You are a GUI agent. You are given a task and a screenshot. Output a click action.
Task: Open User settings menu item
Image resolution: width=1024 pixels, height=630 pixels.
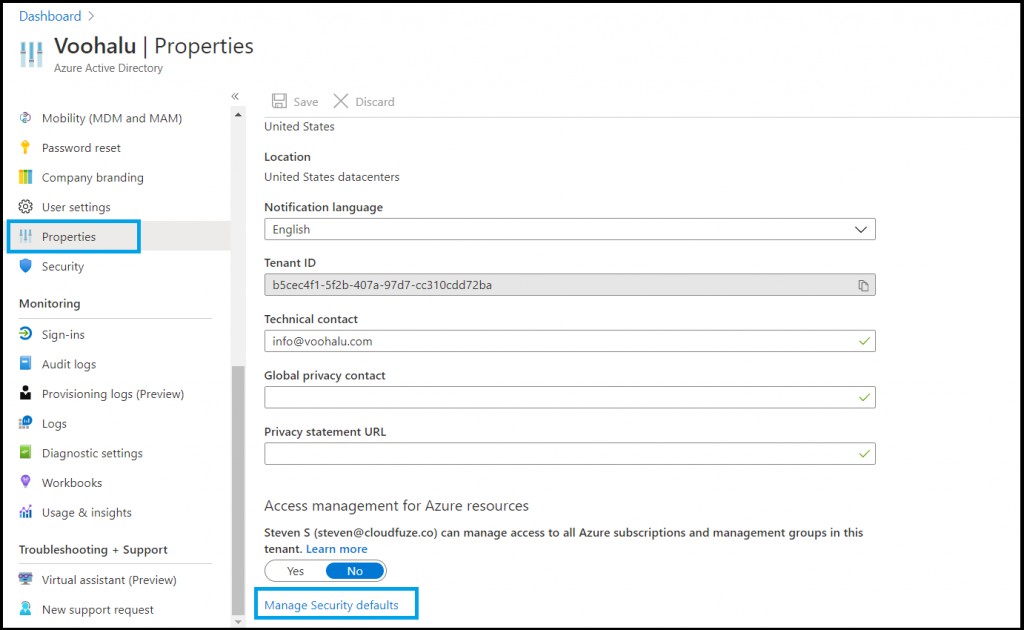tap(76, 207)
